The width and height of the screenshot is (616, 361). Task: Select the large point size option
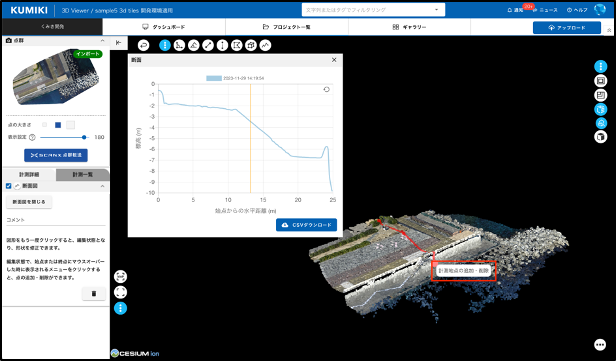[70, 125]
